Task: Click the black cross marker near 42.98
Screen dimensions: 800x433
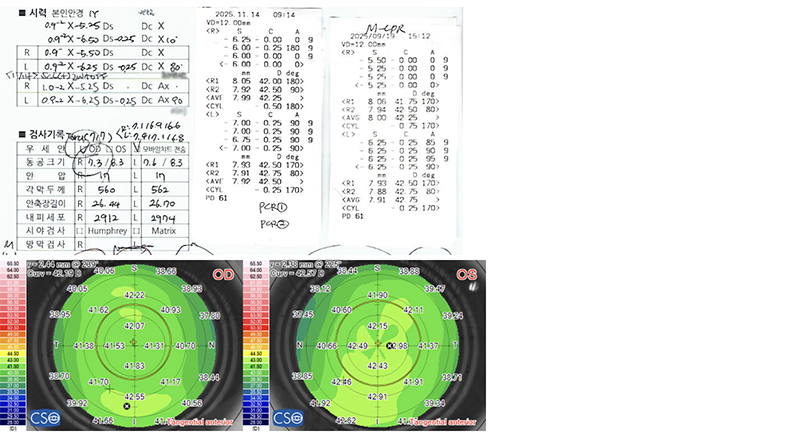Action: coord(390,346)
